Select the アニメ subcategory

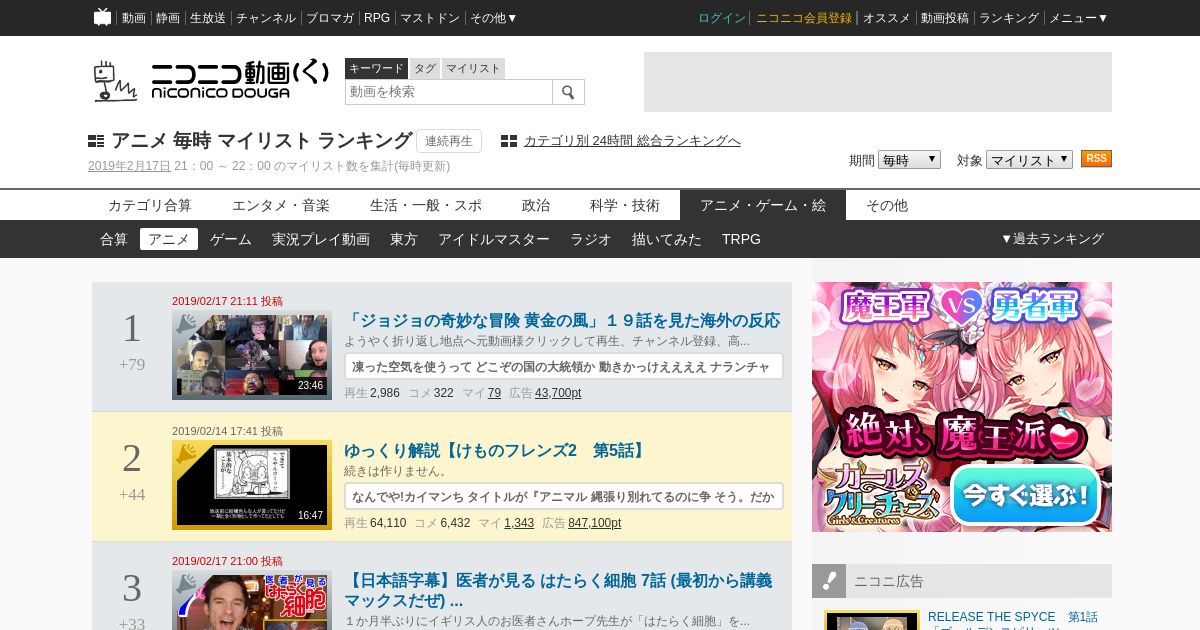click(x=169, y=239)
